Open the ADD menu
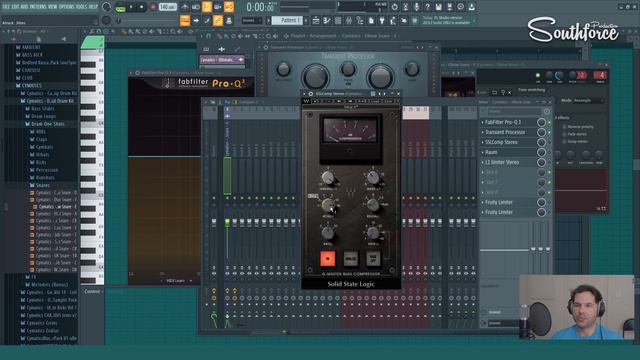Viewport: 640px width, 360px height. [x=24, y=7]
